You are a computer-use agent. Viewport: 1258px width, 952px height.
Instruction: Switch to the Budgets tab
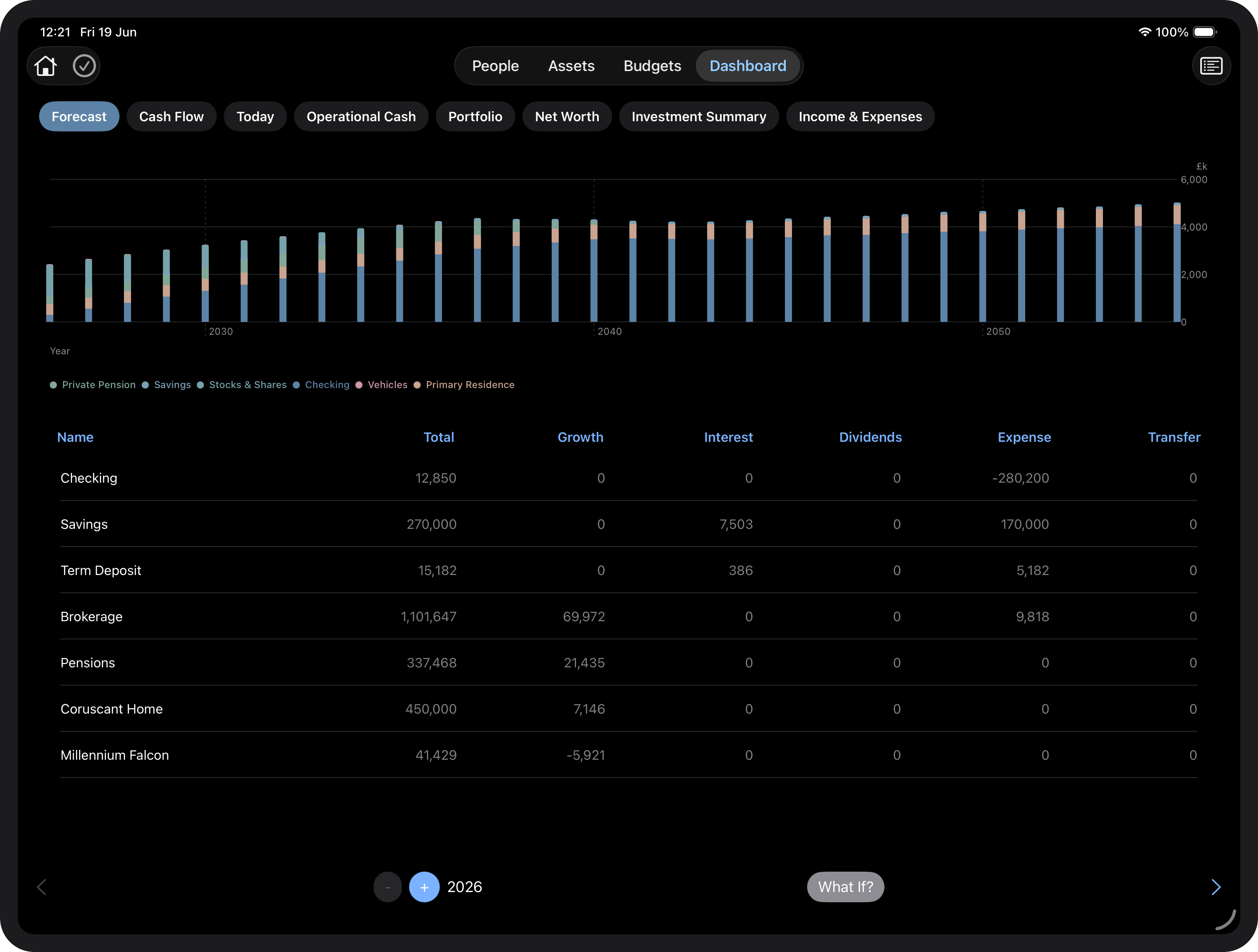pos(652,66)
